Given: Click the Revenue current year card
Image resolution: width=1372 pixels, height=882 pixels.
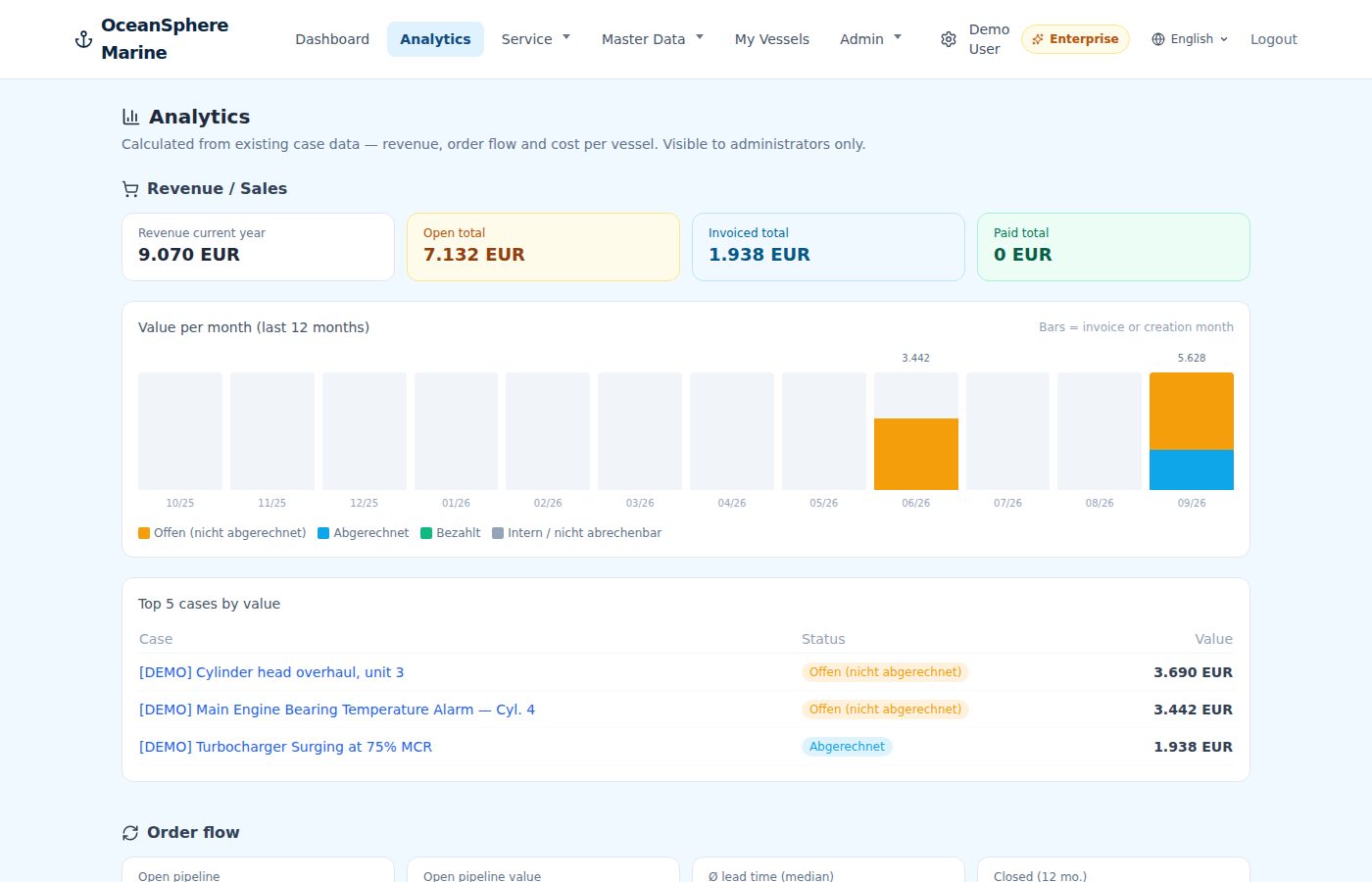Looking at the screenshot, I should coord(258,247).
